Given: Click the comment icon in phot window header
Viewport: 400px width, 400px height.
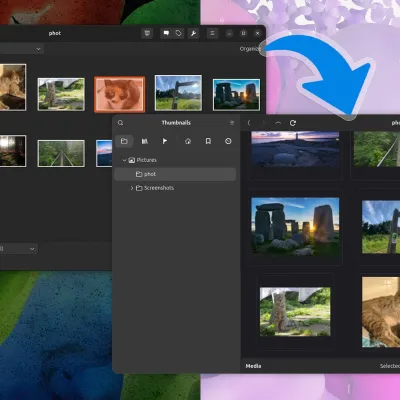Looking at the screenshot, I should point(166,33).
